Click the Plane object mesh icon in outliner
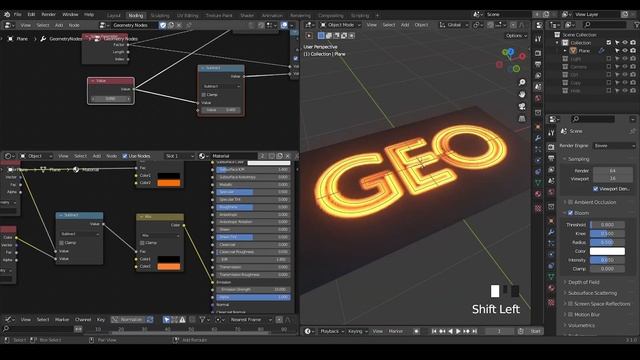 coord(573,51)
